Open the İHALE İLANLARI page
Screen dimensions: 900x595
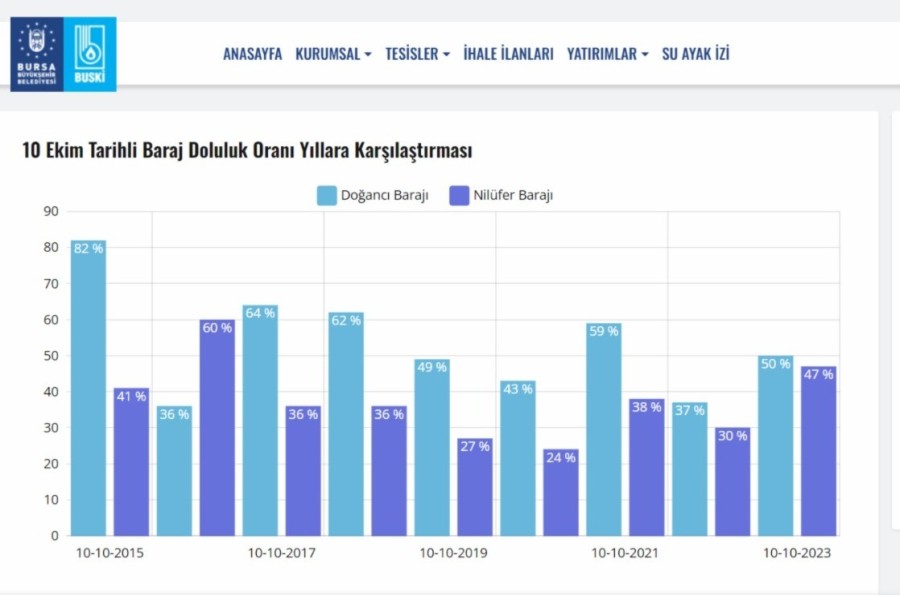(508, 54)
